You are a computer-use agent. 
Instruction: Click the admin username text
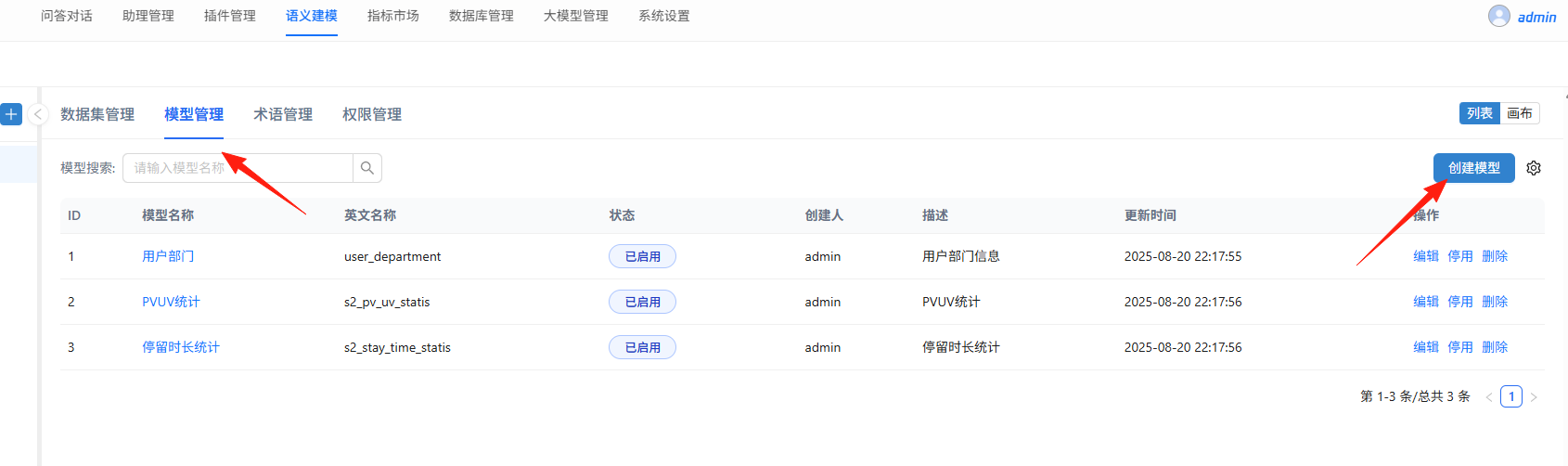tap(1537, 17)
